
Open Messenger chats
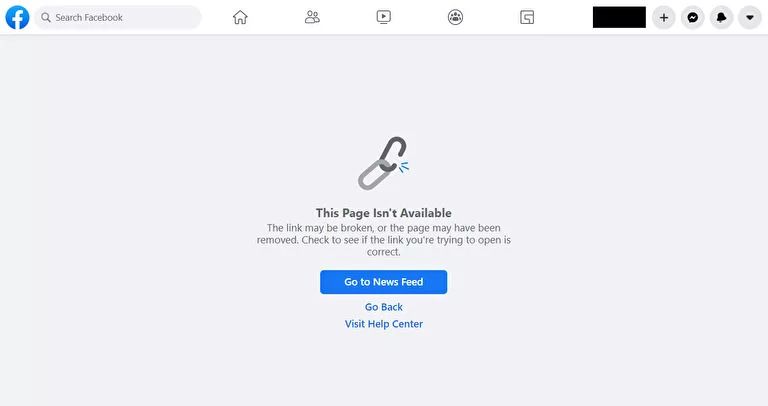(x=693, y=18)
